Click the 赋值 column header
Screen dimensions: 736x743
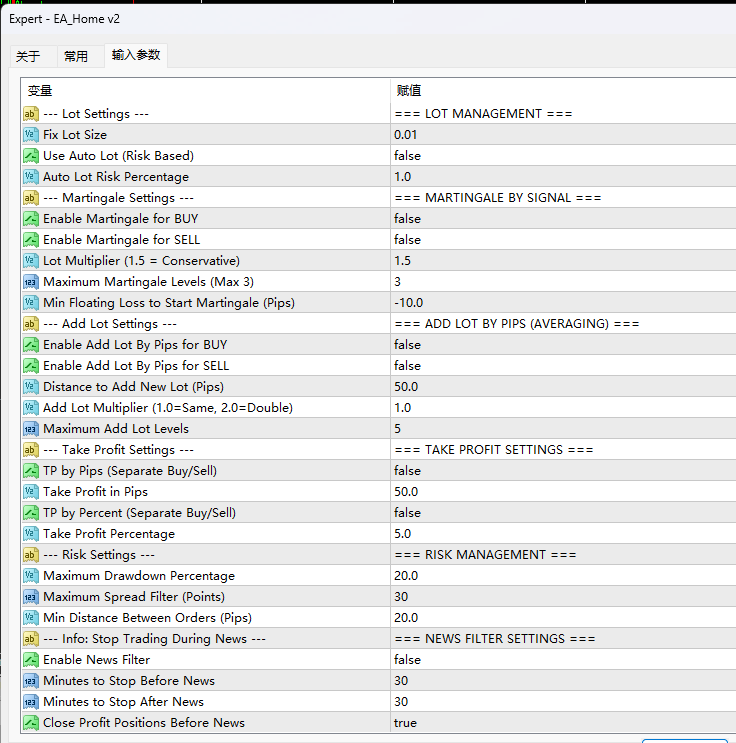click(408, 91)
